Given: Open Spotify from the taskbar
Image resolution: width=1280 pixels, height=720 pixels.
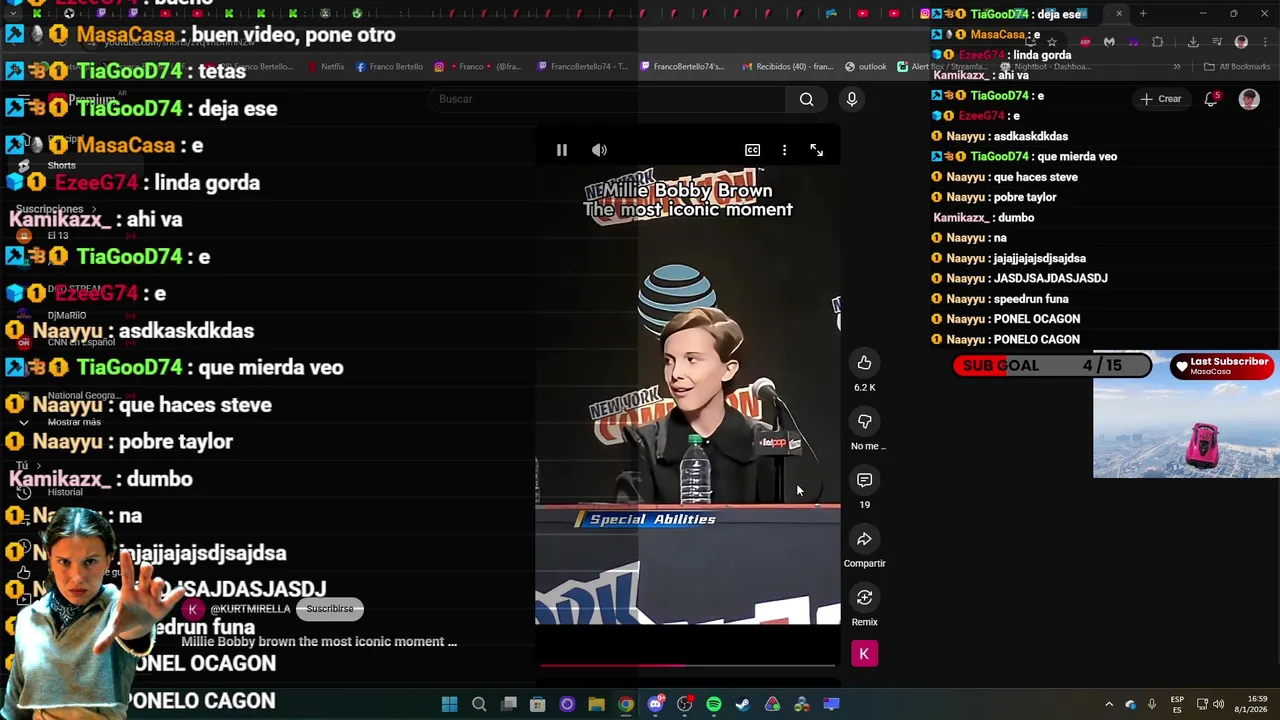Looking at the screenshot, I should 713,704.
